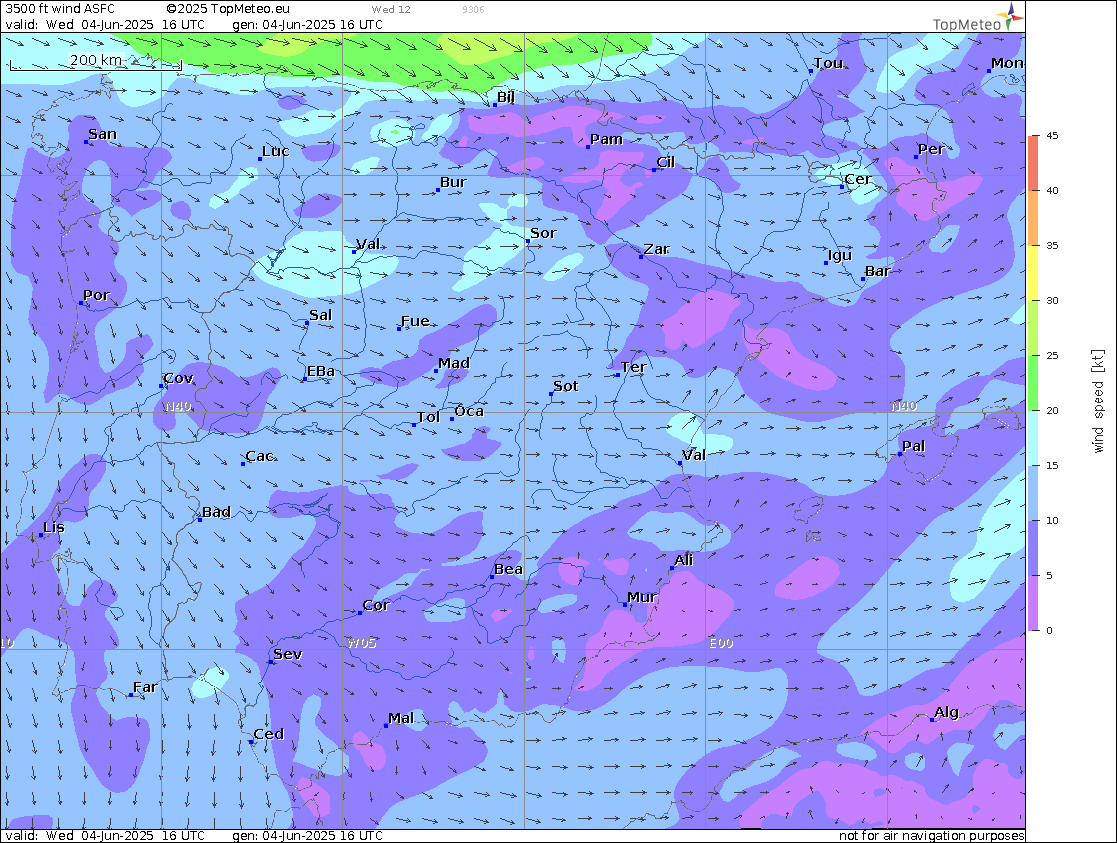This screenshot has height=843, width=1117.
Task: Click the 'Alg' city label
Action: pyautogui.click(x=946, y=712)
